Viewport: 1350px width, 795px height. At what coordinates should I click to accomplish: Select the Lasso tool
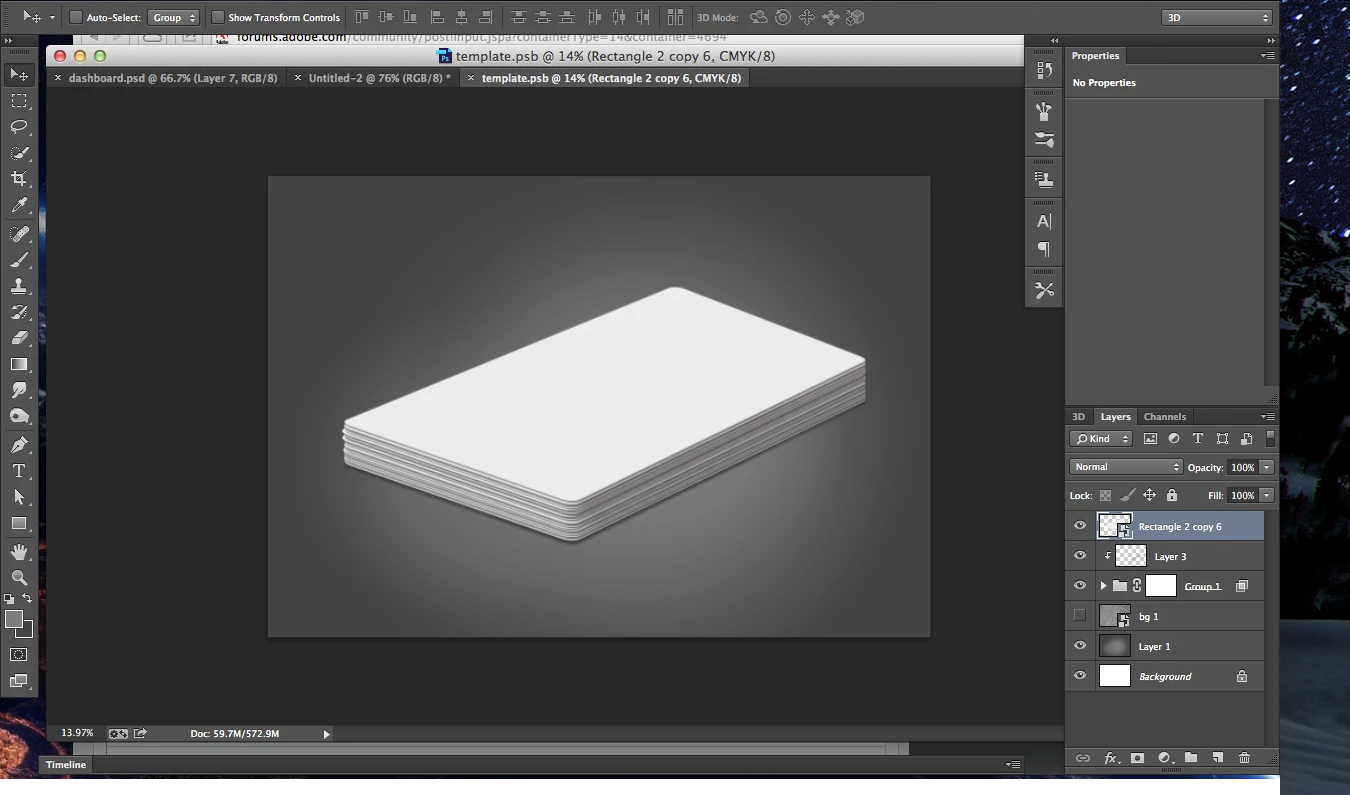[x=19, y=127]
